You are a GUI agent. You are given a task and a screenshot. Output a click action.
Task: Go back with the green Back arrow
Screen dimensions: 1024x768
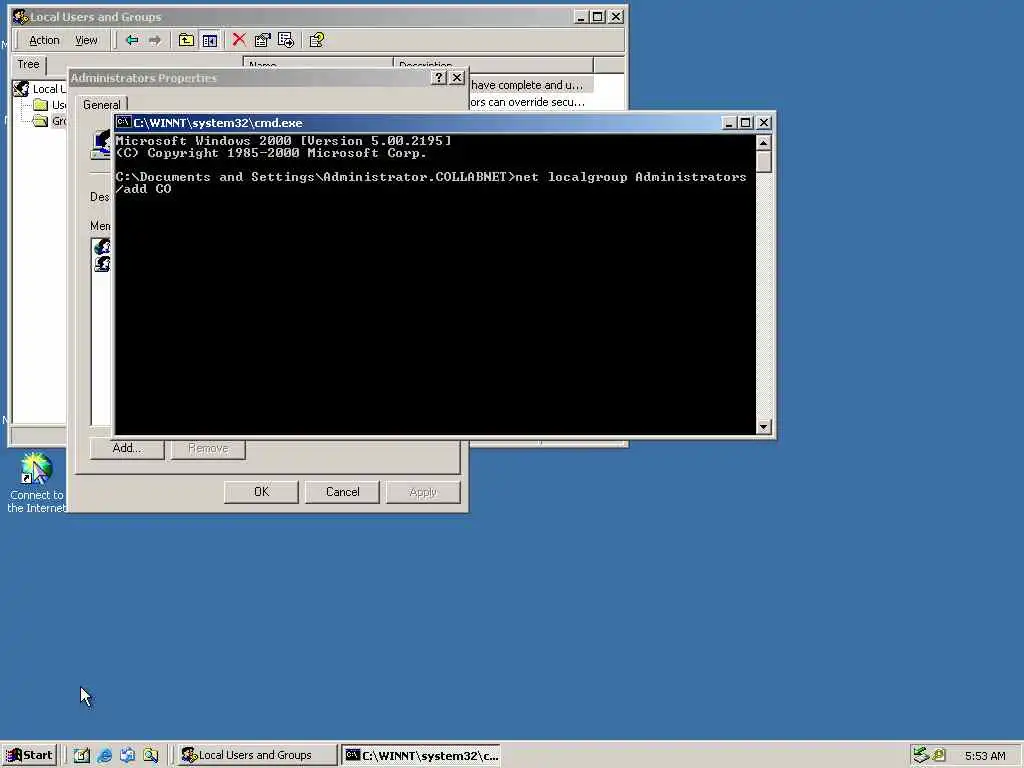(132, 40)
